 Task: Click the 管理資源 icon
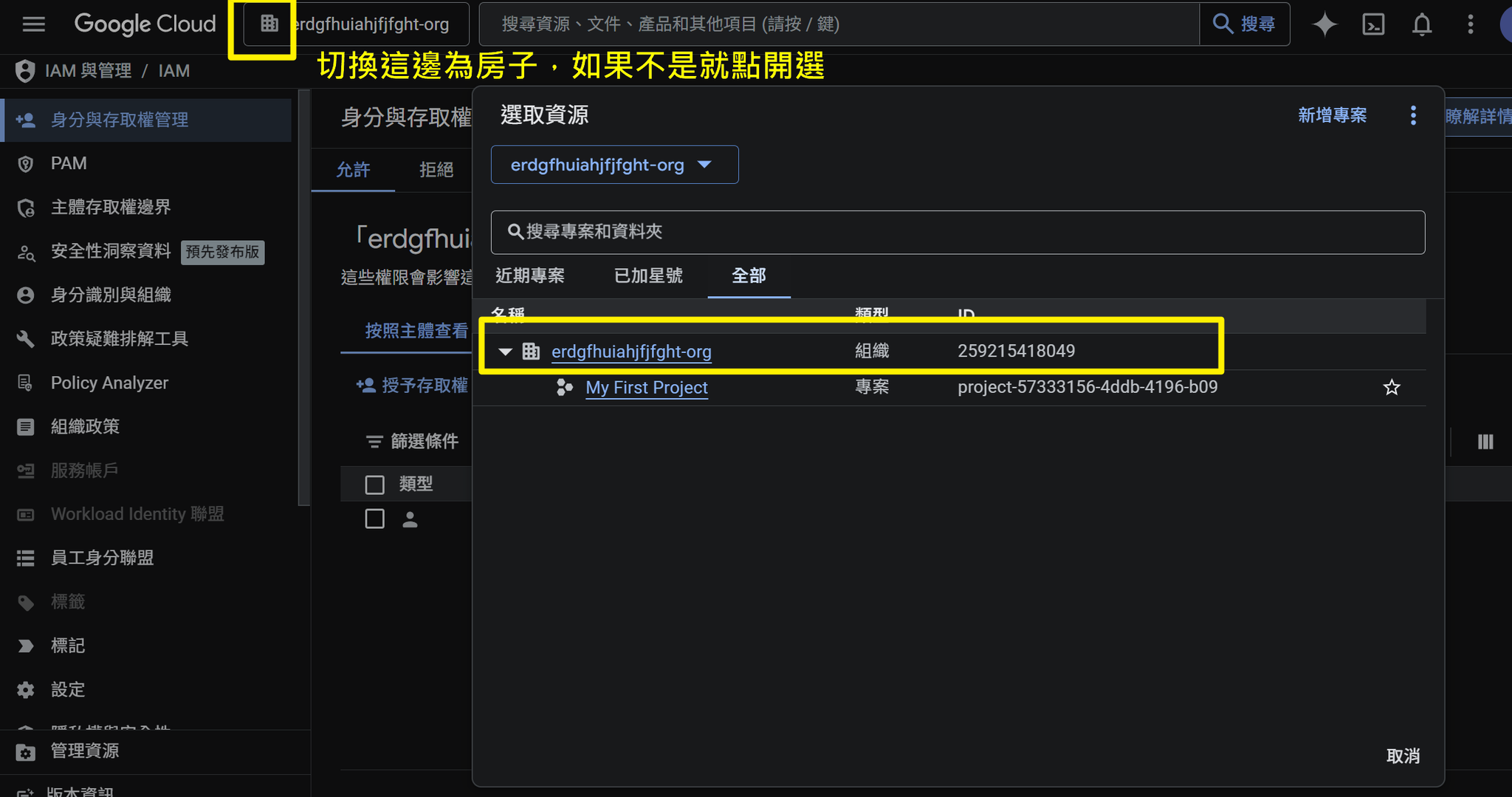coord(25,752)
